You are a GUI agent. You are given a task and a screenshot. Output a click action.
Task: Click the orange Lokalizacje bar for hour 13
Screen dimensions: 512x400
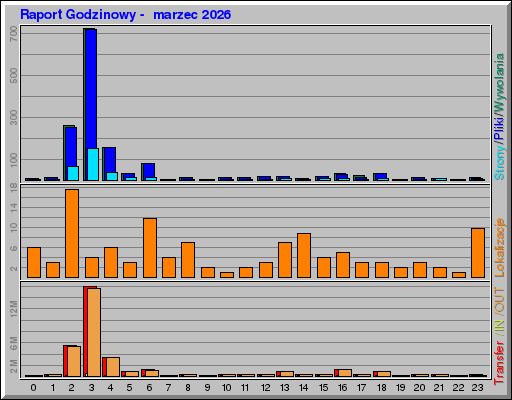click(x=285, y=260)
